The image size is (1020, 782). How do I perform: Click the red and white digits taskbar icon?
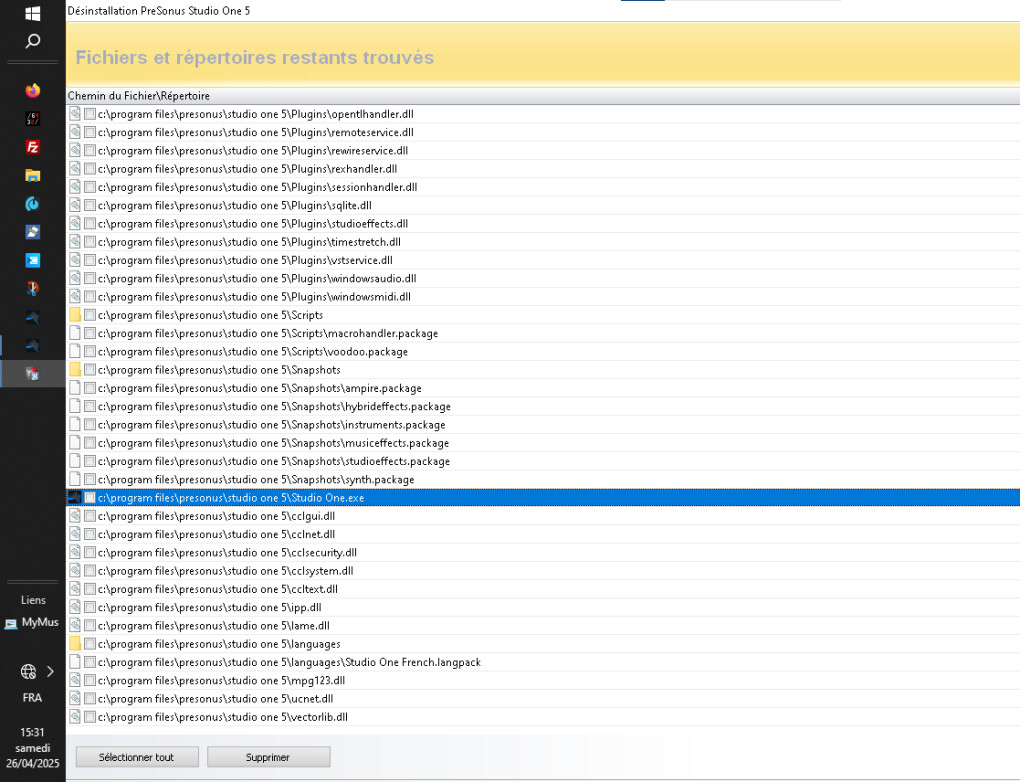[x=33, y=118]
